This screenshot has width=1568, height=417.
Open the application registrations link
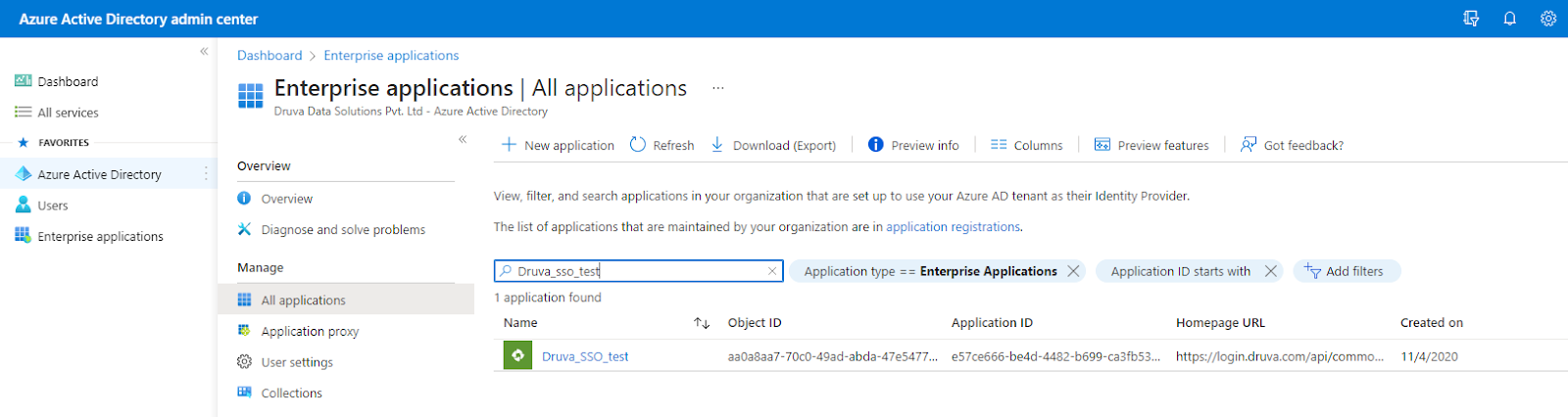click(x=953, y=227)
